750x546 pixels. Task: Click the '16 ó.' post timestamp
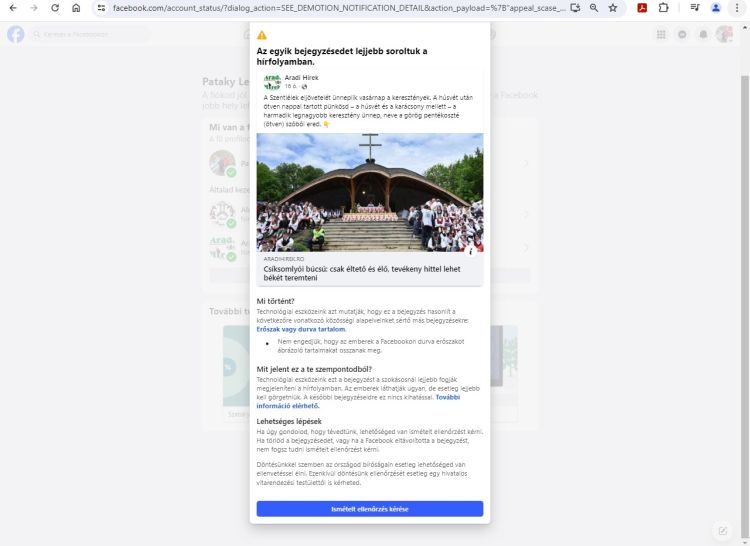tap(291, 87)
